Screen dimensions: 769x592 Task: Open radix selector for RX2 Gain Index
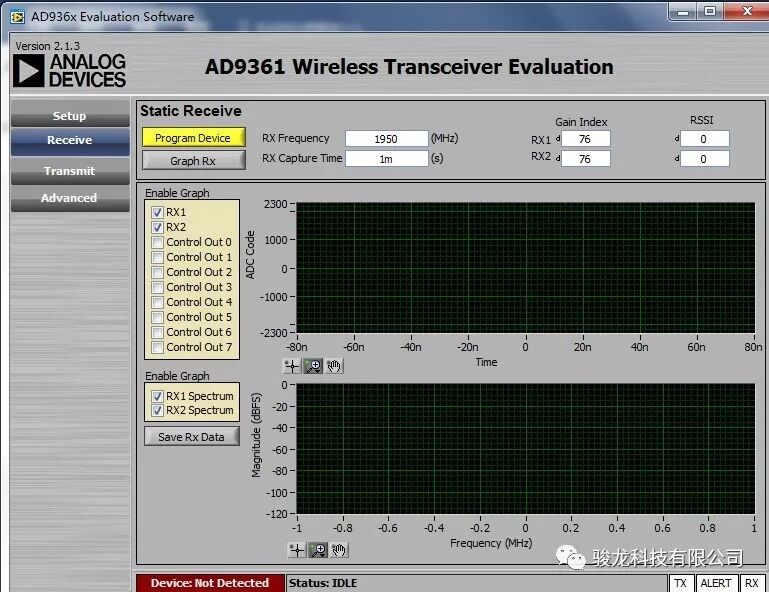[557, 159]
